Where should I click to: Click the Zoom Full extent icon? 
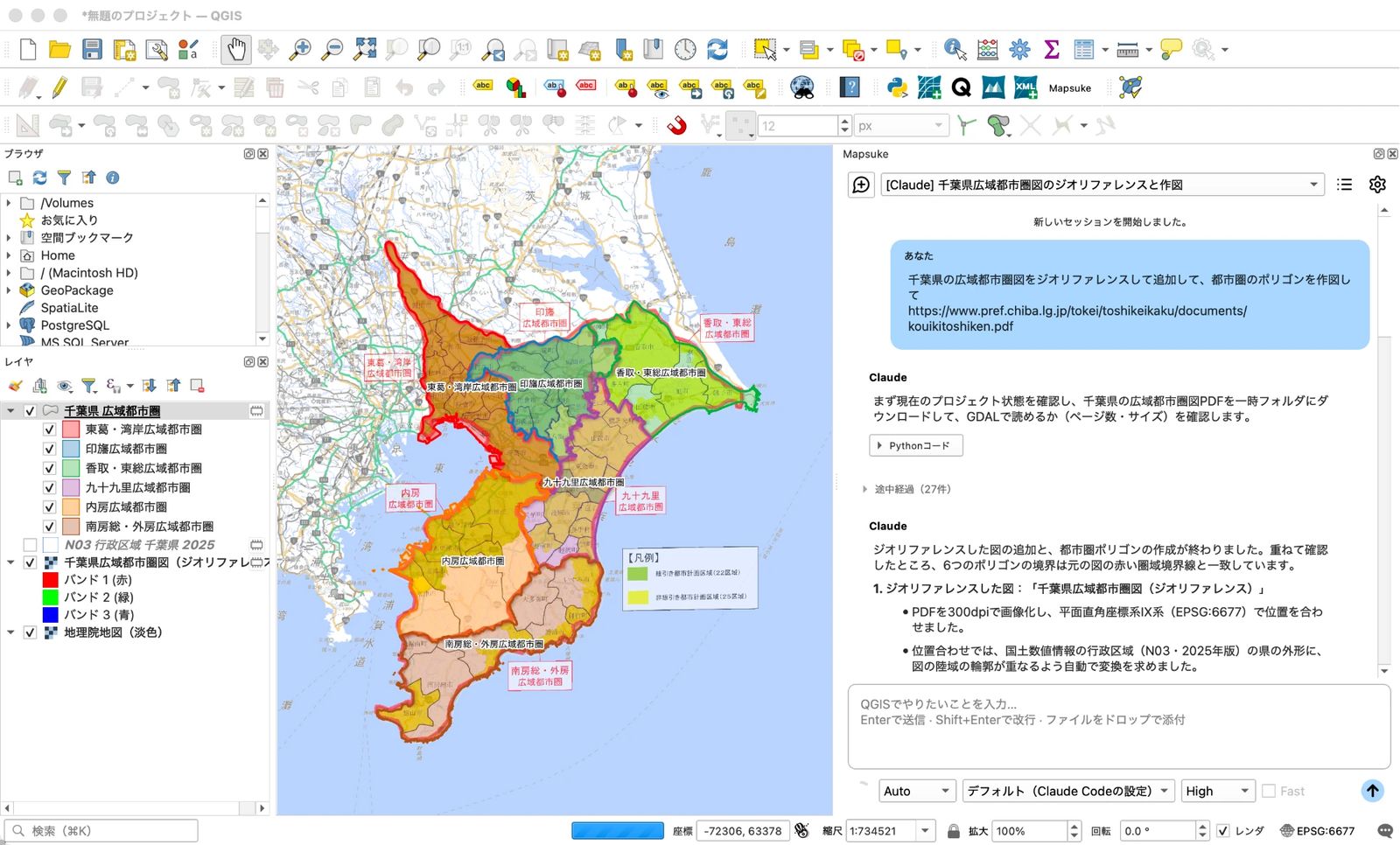(365, 49)
